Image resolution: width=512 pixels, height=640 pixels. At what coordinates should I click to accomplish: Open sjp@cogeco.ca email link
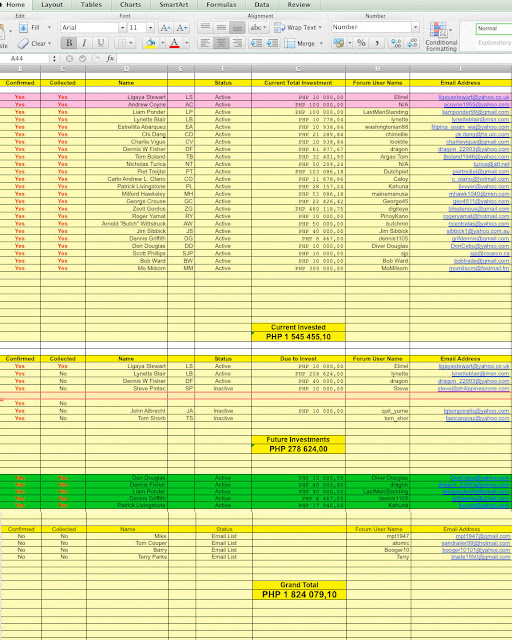(490, 253)
